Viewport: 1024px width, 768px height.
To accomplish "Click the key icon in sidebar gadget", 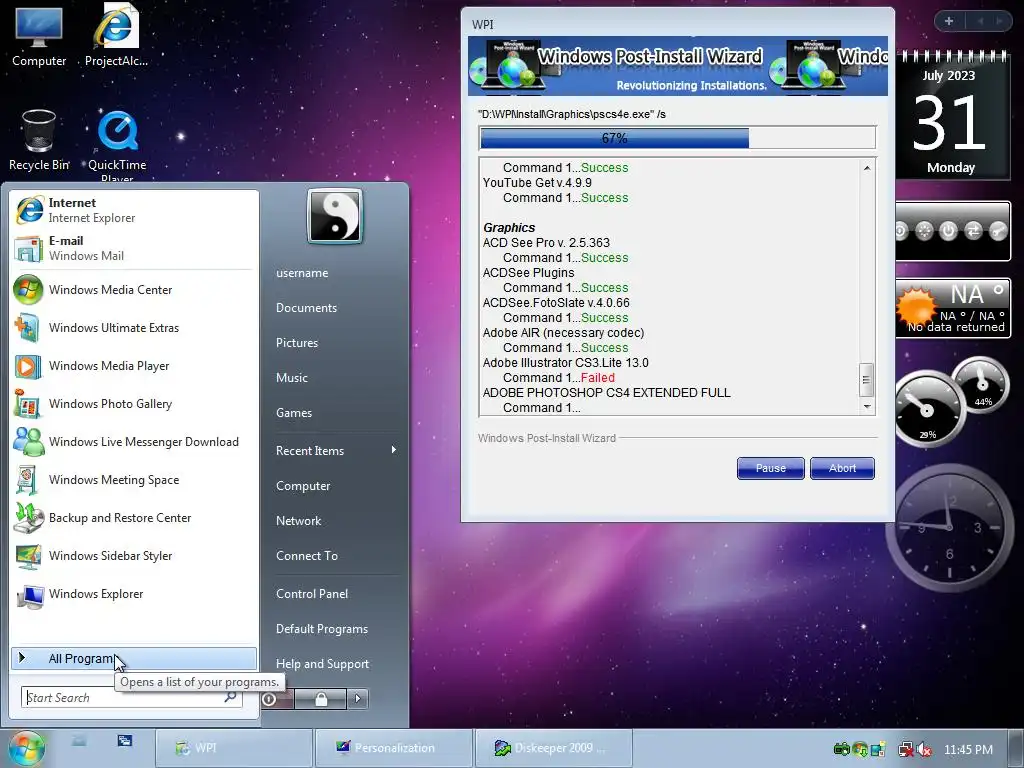I will (998, 231).
